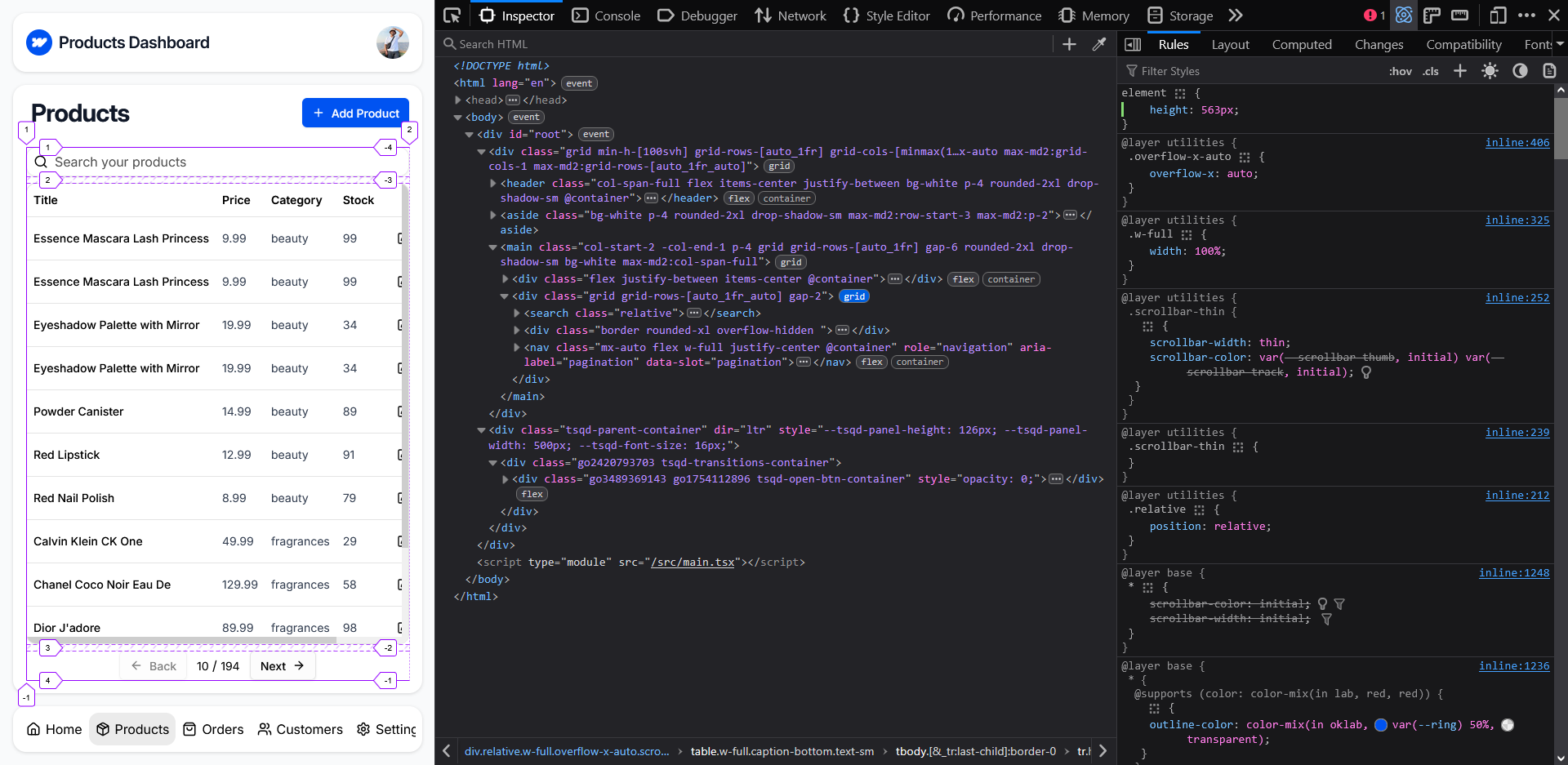Click the eyedropper color picker icon
Screen dimensions: 1568x765
(x=1099, y=44)
